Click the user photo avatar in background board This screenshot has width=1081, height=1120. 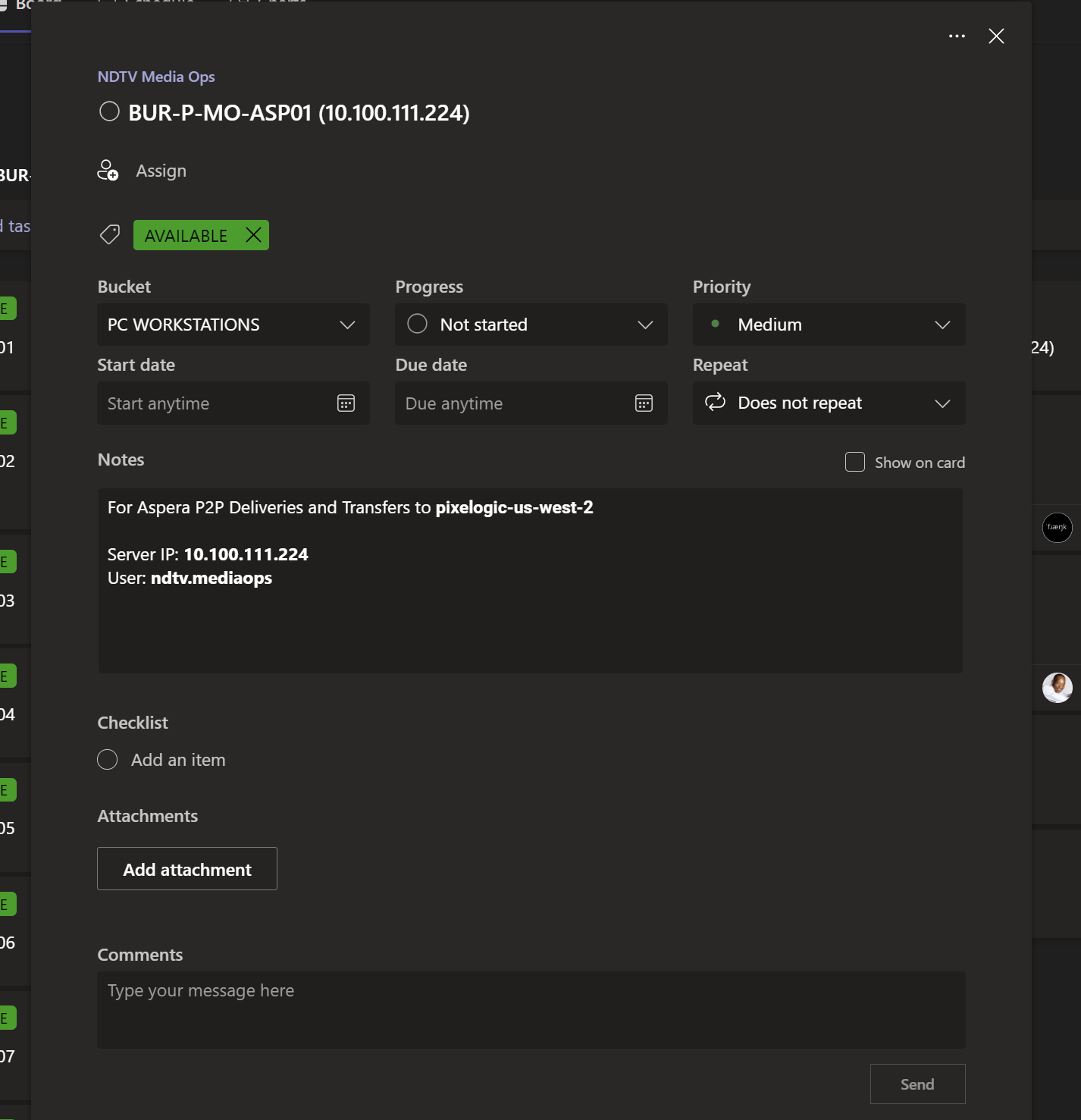pos(1057,688)
